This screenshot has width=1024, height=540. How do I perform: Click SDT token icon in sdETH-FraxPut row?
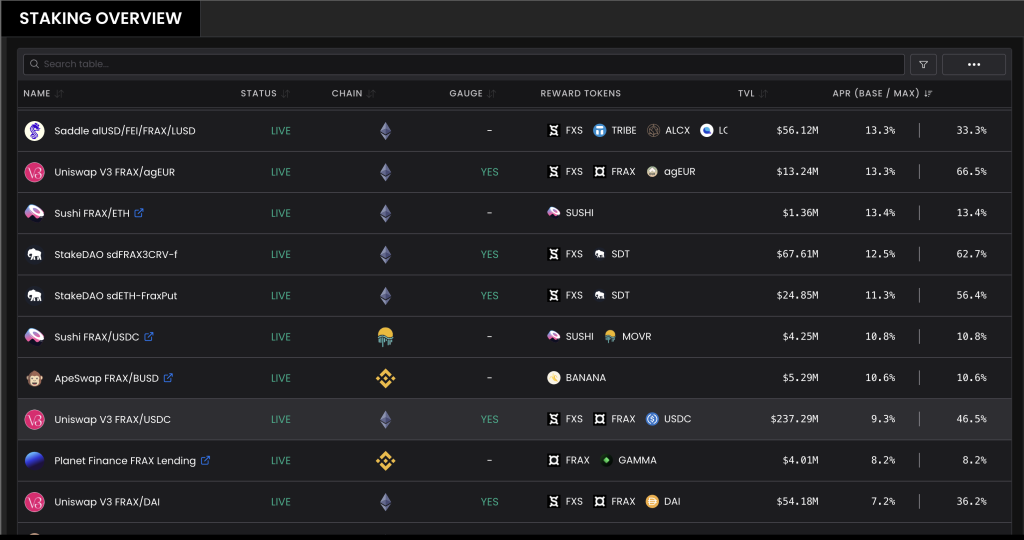coord(600,296)
